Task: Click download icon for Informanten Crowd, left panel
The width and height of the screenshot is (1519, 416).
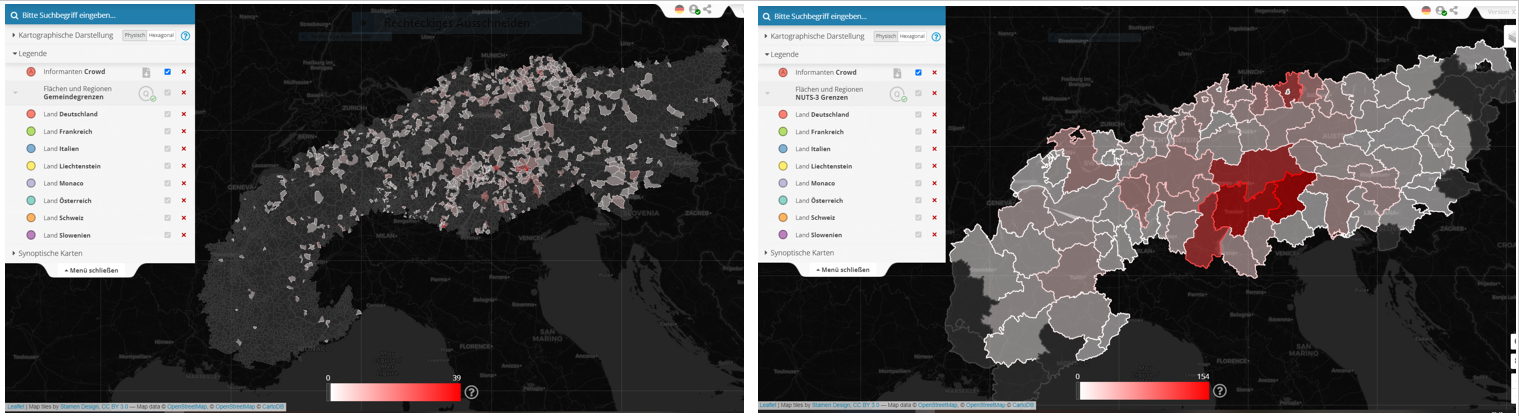Action: pos(146,72)
